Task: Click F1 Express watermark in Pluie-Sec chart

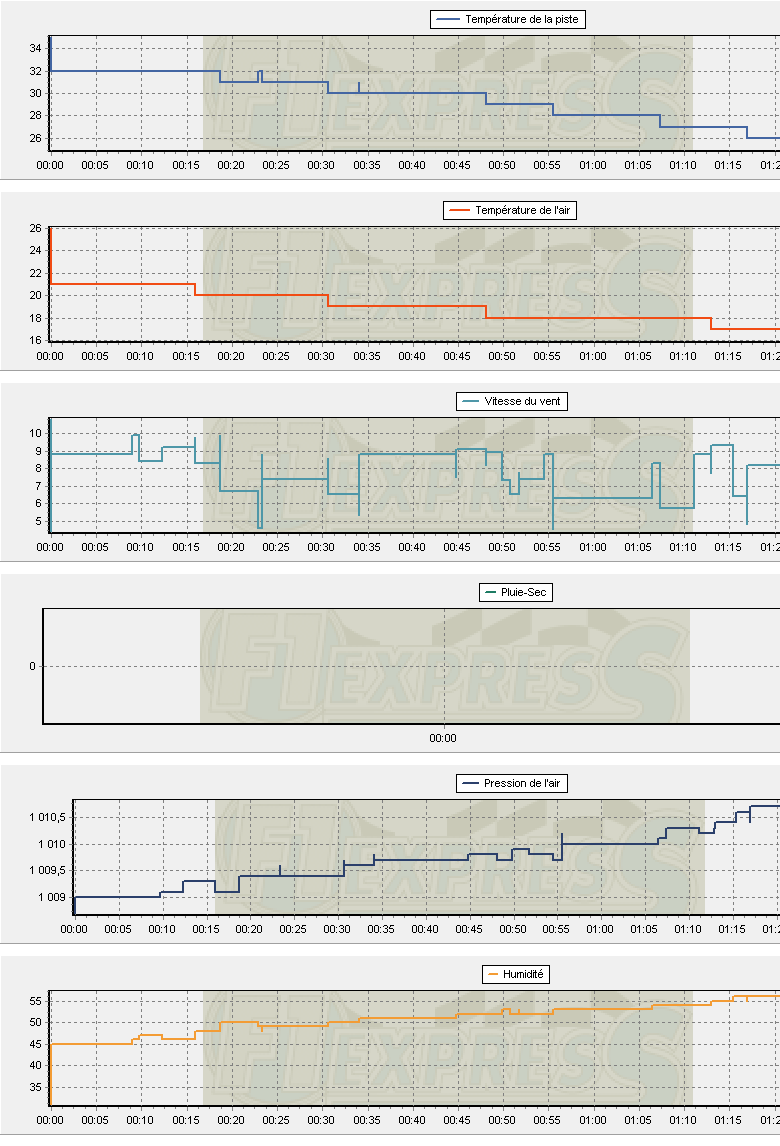Action: [x=445, y=666]
